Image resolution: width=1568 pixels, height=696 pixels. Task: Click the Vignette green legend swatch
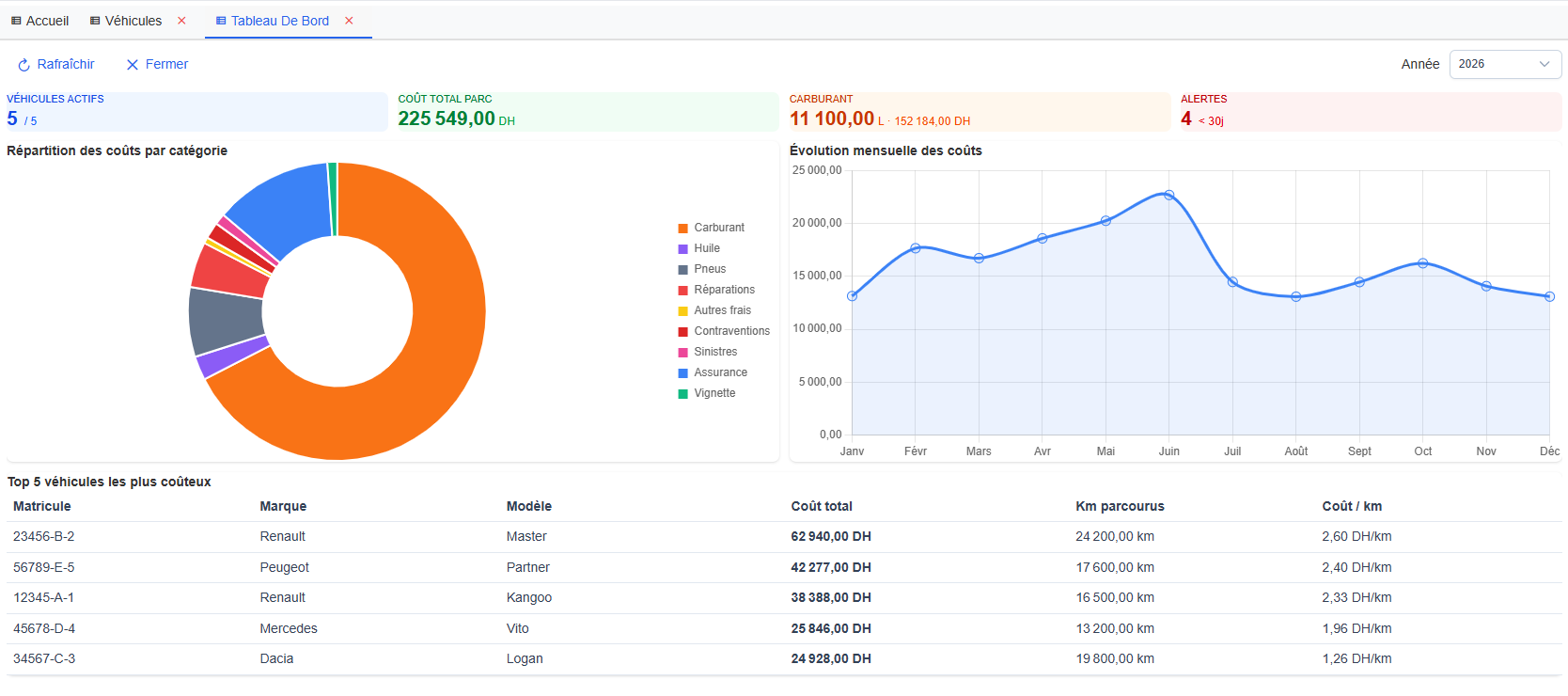[x=683, y=393]
